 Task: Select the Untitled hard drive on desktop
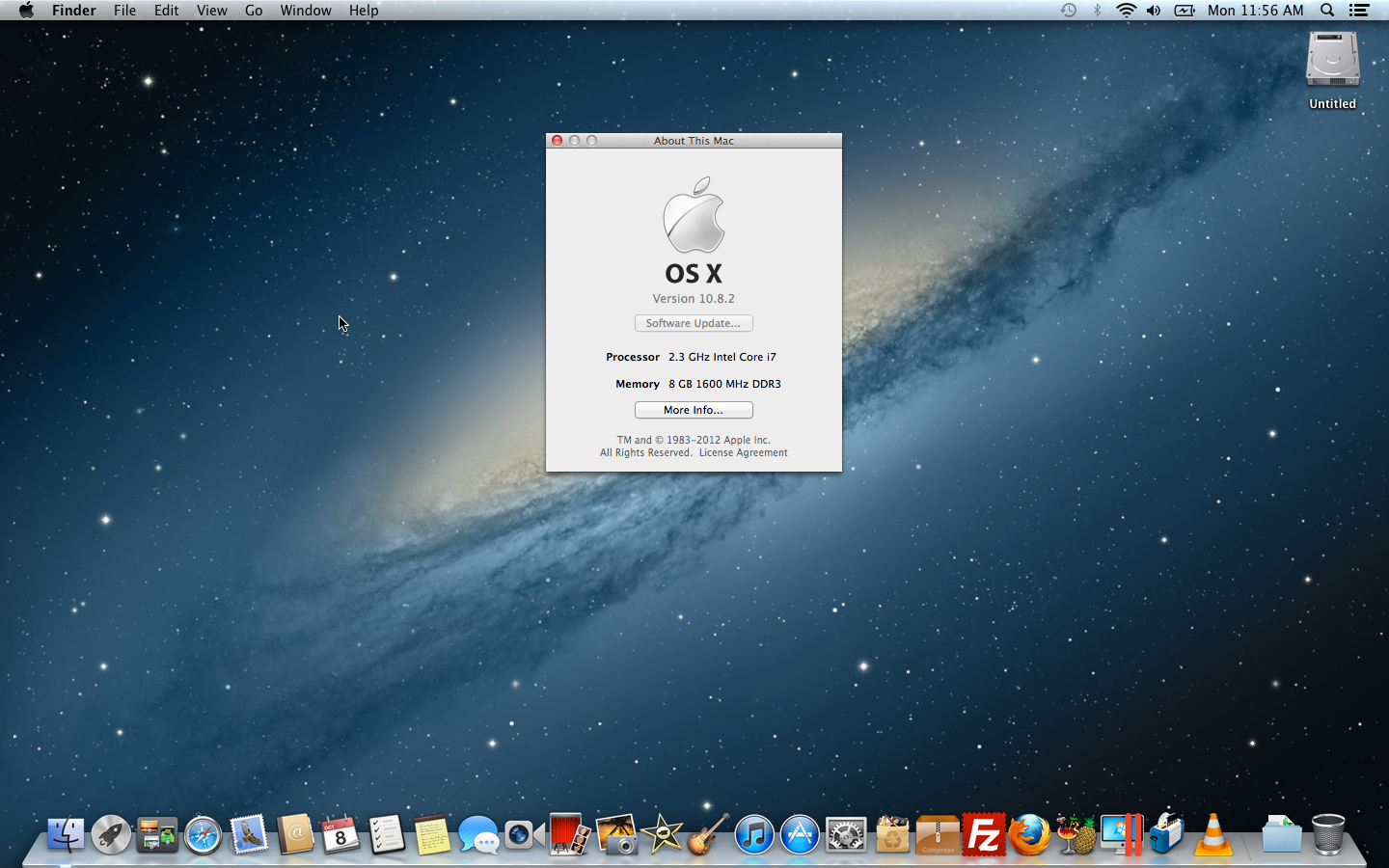coord(1332,60)
